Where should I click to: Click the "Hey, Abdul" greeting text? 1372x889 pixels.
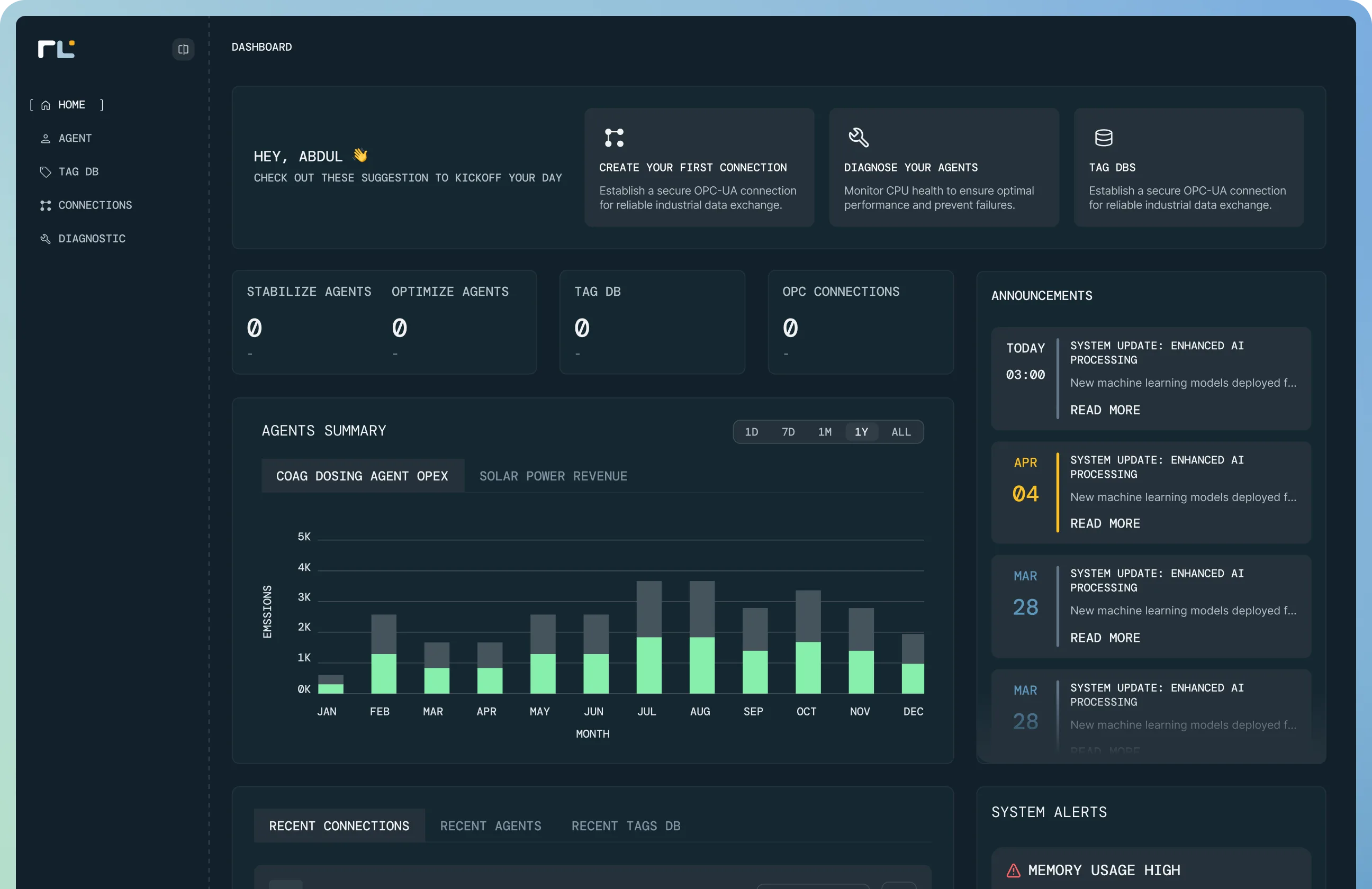click(x=298, y=156)
